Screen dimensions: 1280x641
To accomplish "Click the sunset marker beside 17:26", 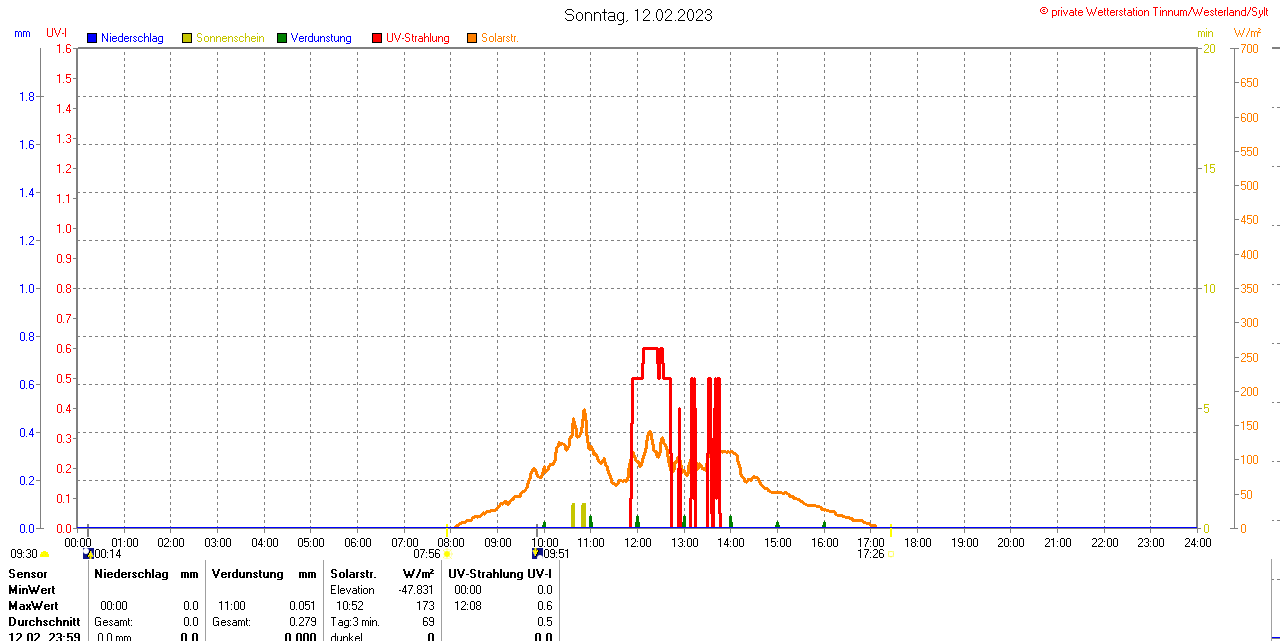I will [x=889, y=554].
